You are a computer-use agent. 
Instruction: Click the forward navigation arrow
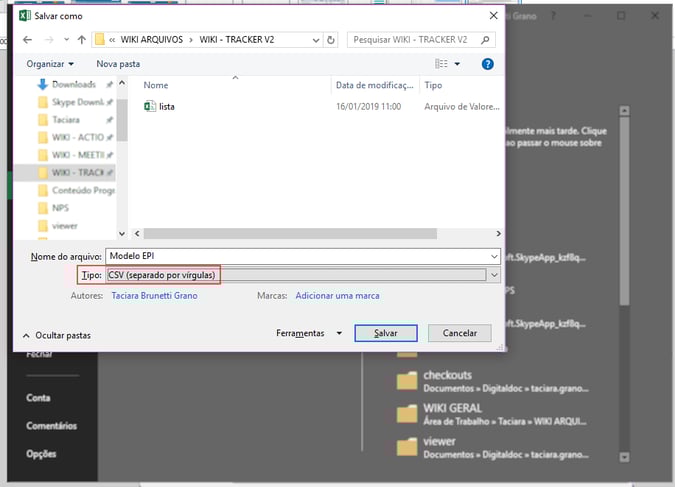[x=49, y=40]
